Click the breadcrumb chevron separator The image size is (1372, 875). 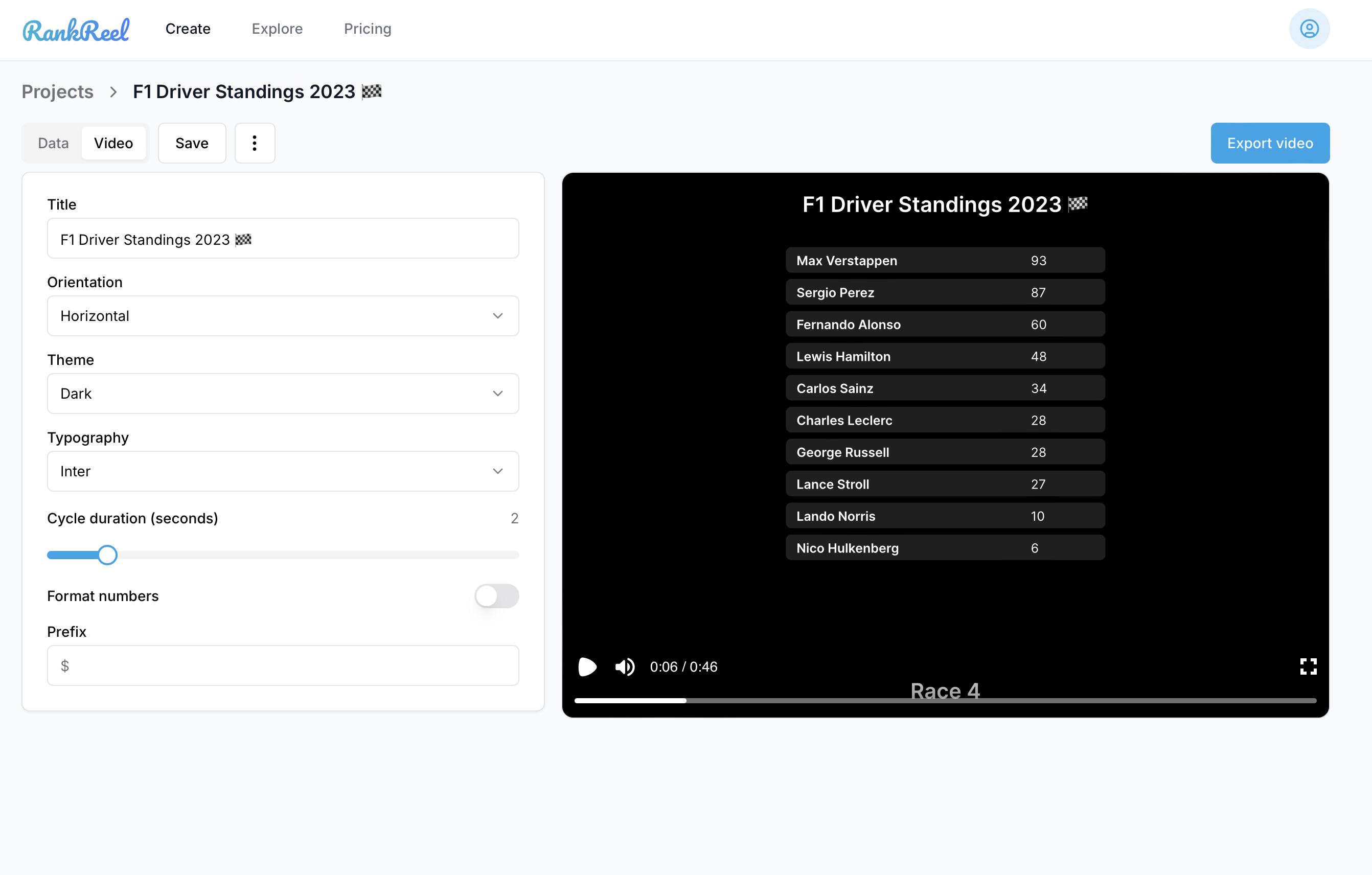click(113, 91)
